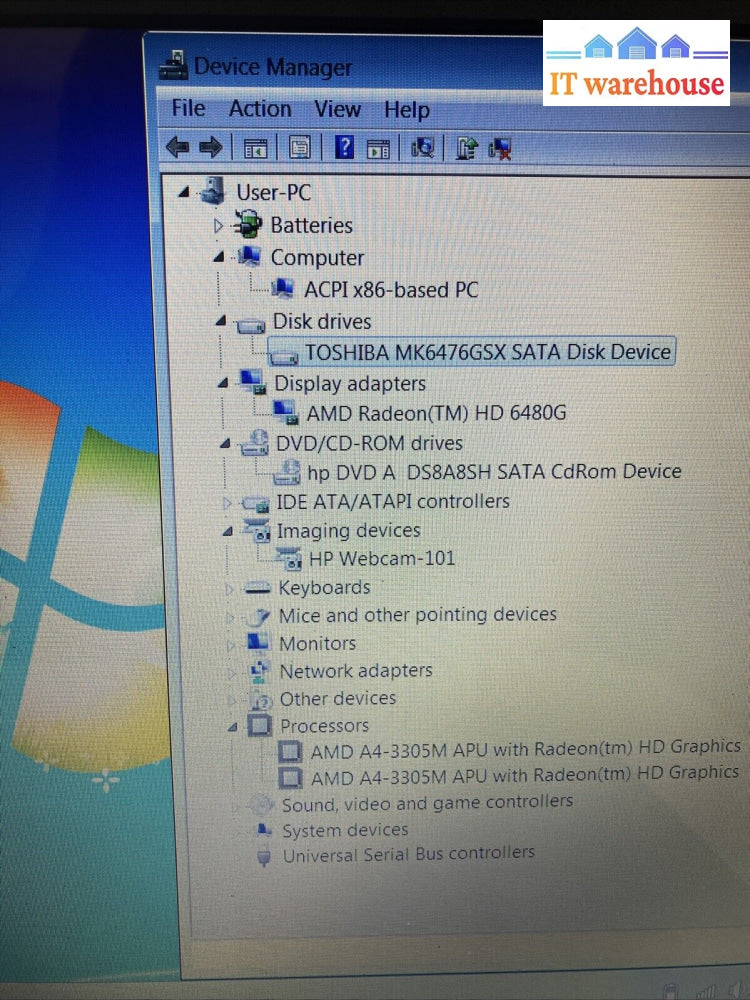Open the File menu
This screenshot has height=1000, width=750.
188,108
